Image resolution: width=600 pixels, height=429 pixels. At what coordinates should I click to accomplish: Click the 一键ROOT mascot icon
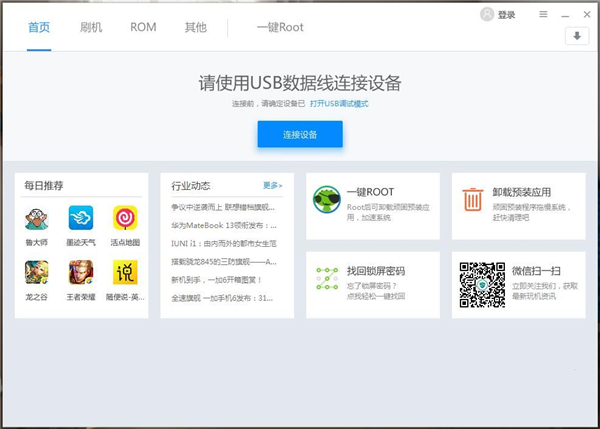(x=327, y=200)
